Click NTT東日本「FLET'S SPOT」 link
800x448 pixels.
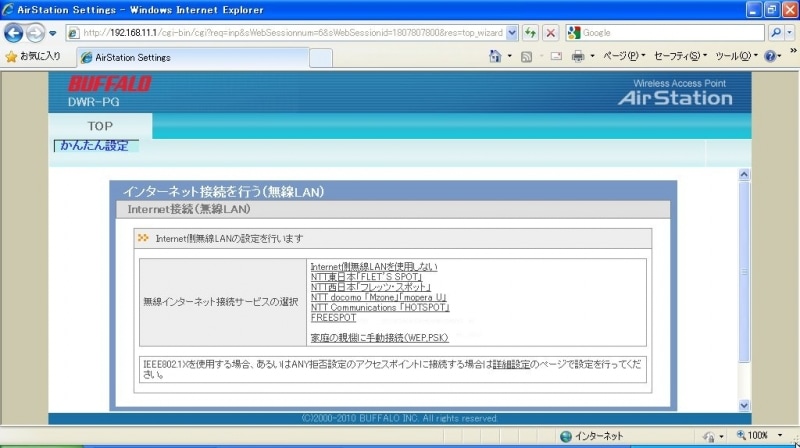366,277
